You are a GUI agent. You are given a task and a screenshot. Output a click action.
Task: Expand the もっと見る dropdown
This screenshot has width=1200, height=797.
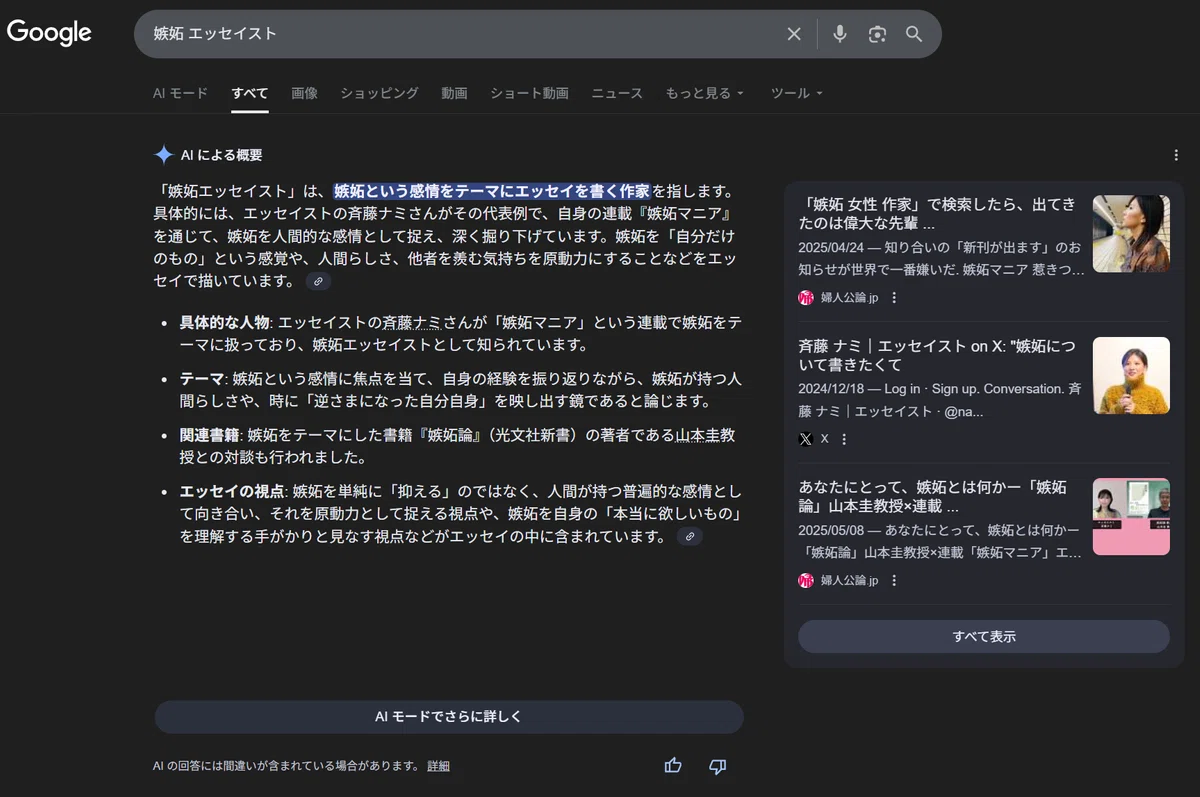point(705,93)
